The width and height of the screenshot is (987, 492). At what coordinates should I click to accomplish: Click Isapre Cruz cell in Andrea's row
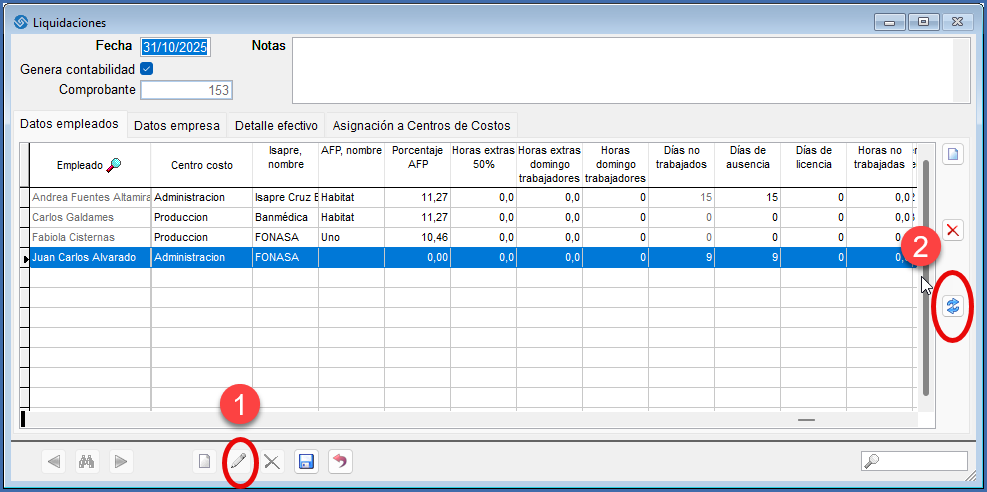(285, 197)
